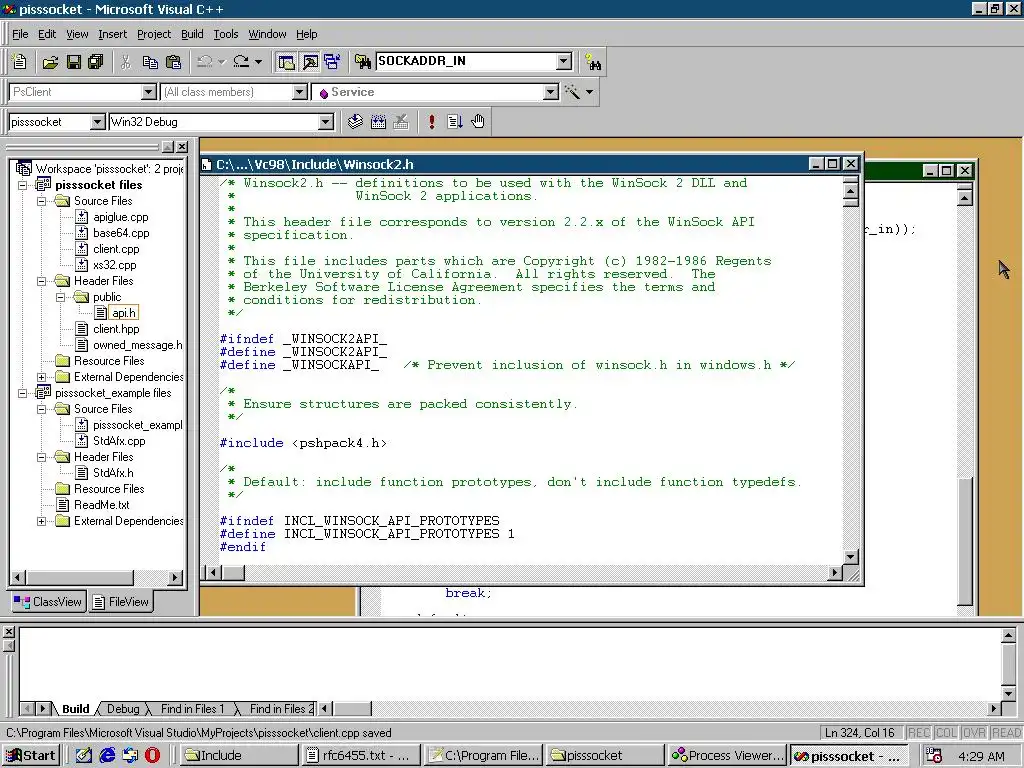Open a file with the folder icon
The height and width of the screenshot is (768, 1024).
[x=50, y=62]
